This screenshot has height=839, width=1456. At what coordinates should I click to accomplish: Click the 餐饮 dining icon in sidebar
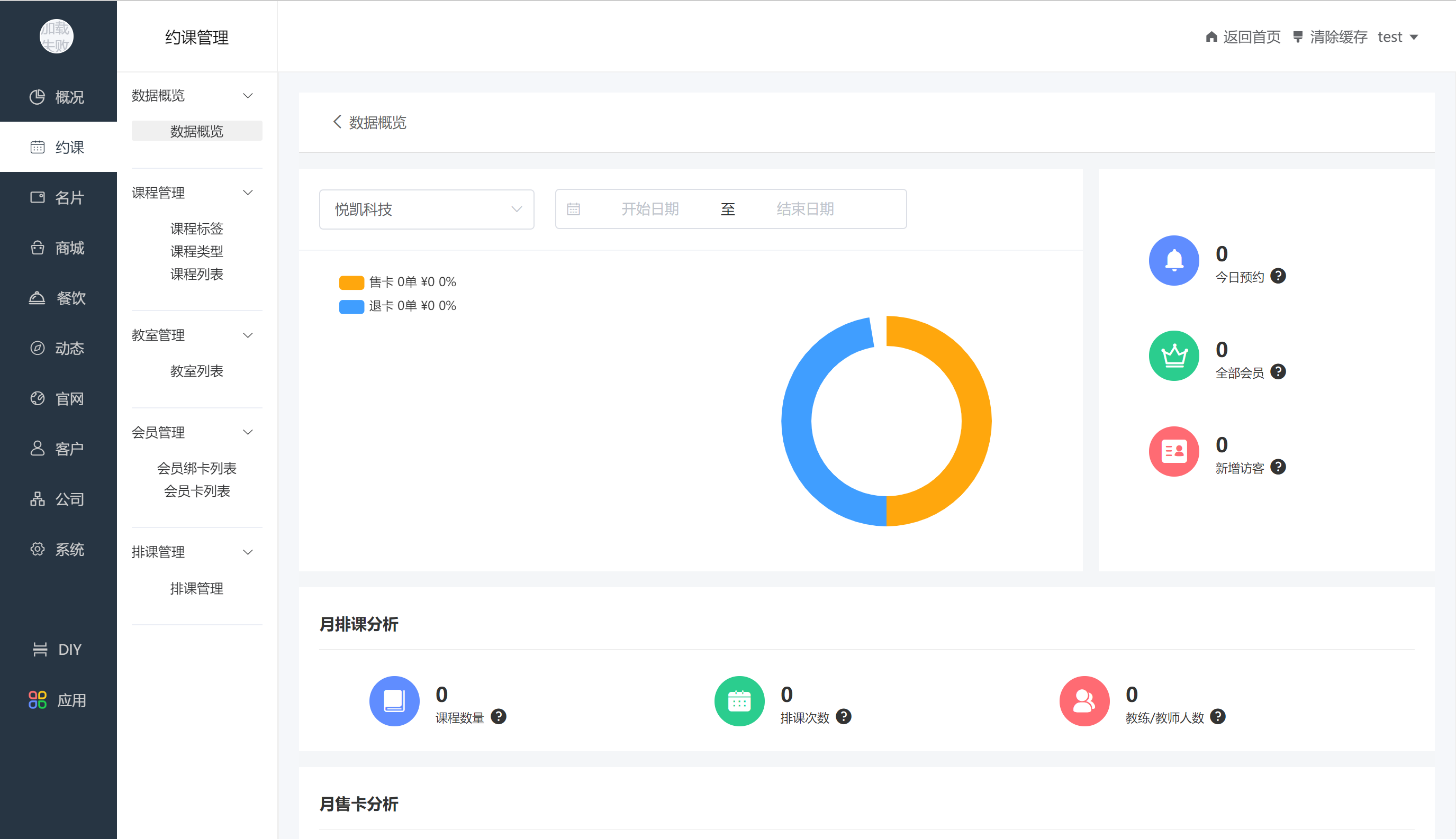[x=38, y=298]
